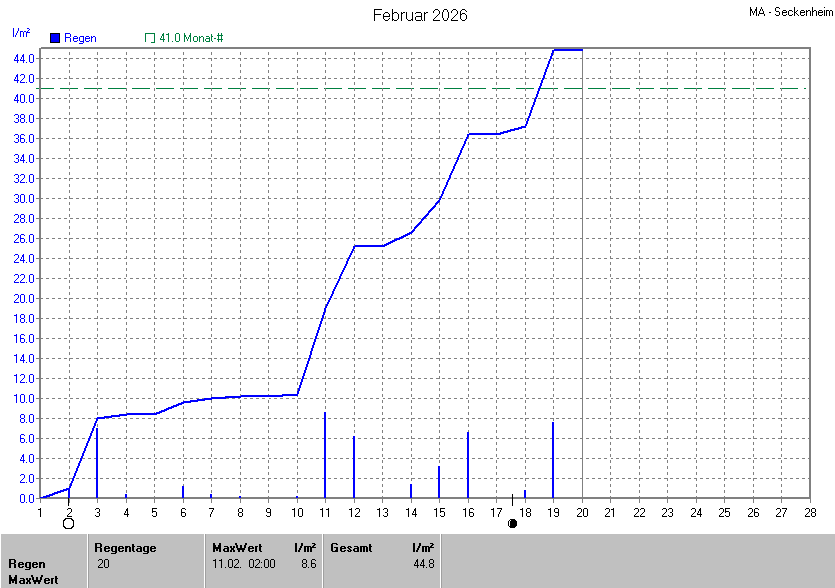835x588 pixels.
Task: Select the tallest rain bar at day 11
Action: coord(325,455)
